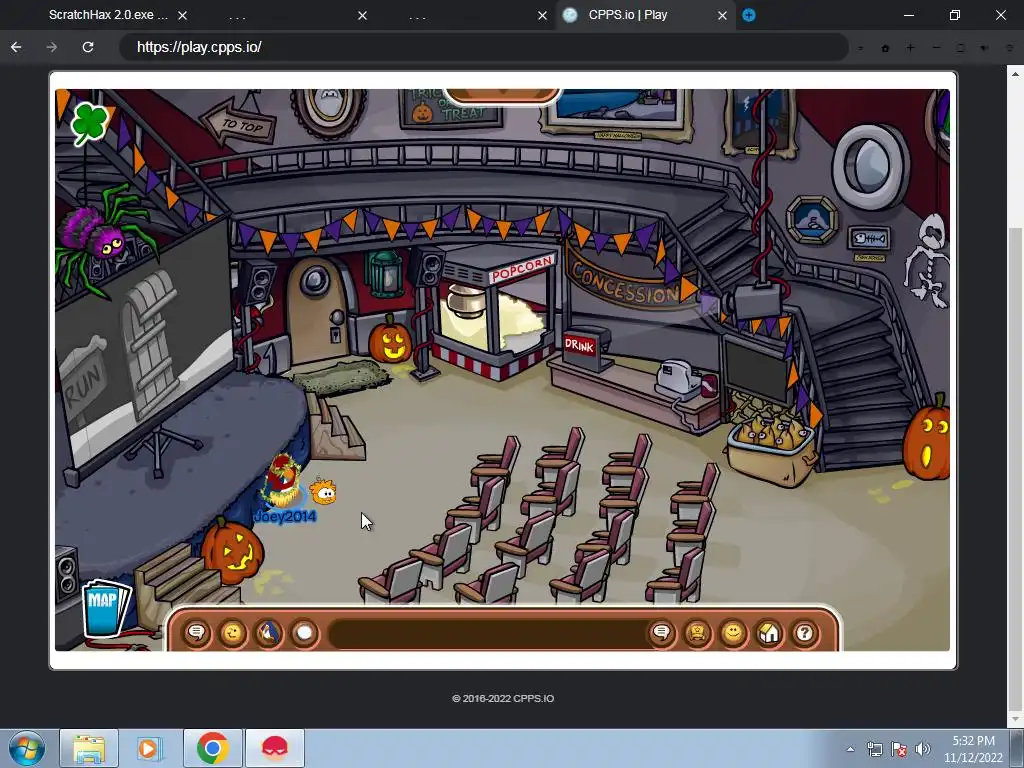Click the volume speaker tray icon
1024x768 pixels.
pyautogui.click(x=923, y=749)
